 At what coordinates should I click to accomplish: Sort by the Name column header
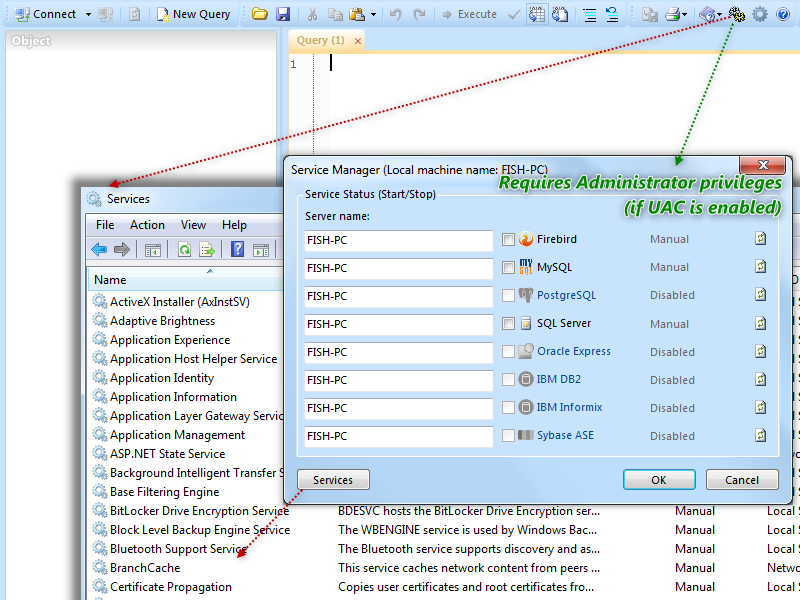[185, 280]
